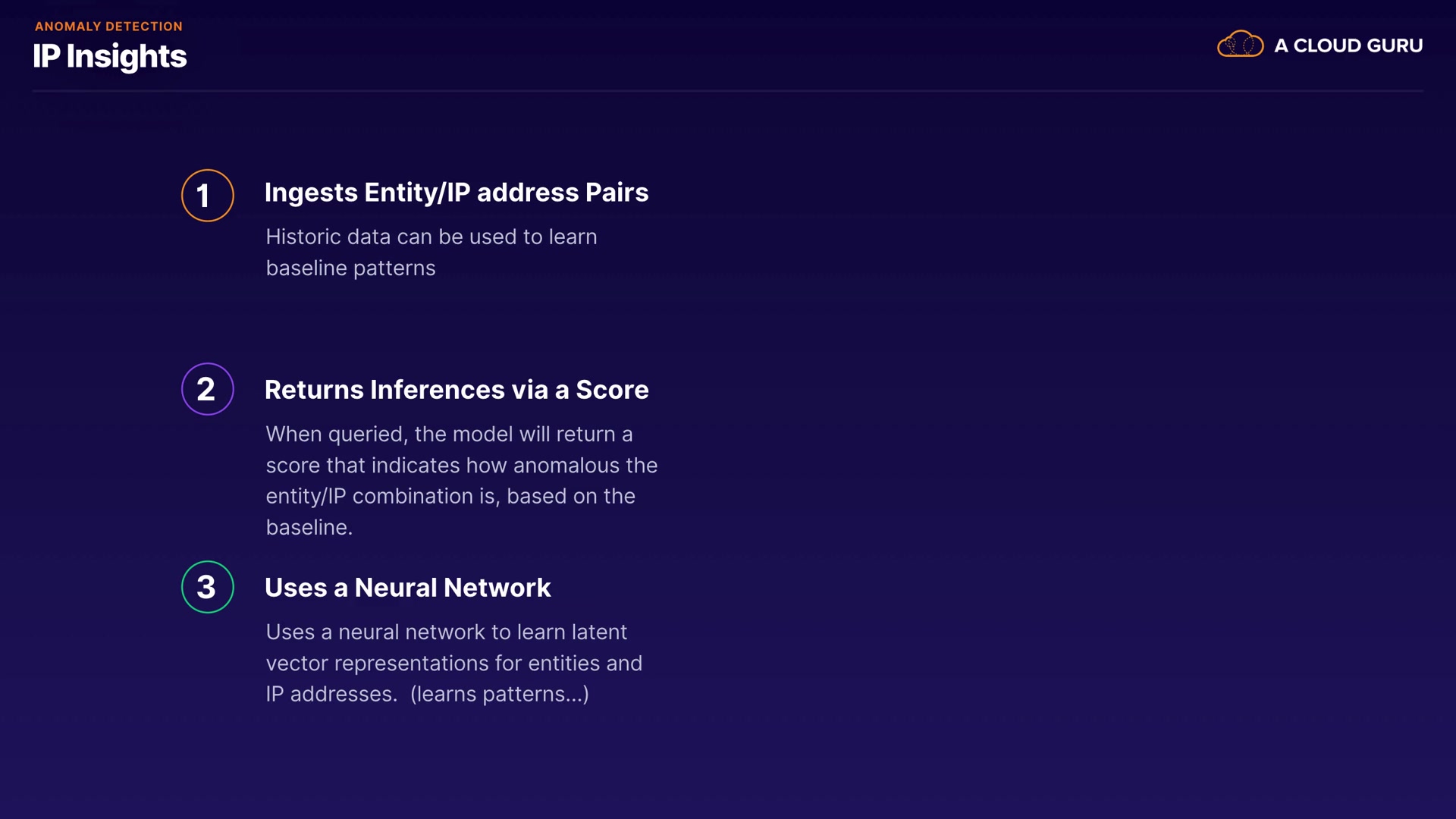Click the A CLOUD GURU brand text

(1348, 45)
